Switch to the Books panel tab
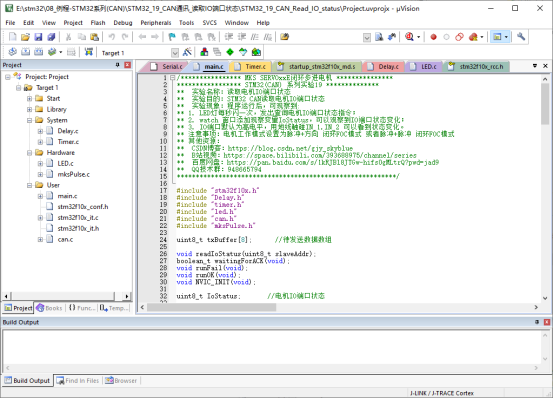The width and height of the screenshot is (554, 398). pos(49,308)
